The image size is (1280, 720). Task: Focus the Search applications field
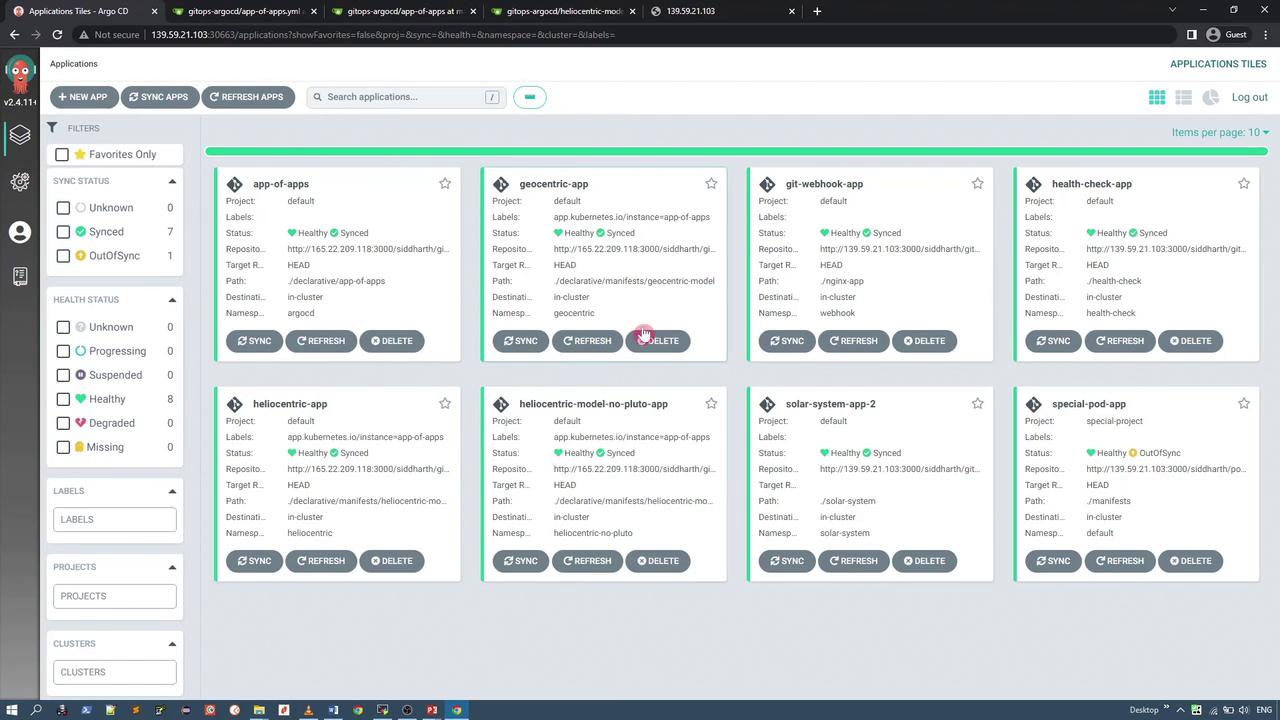click(405, 97)
